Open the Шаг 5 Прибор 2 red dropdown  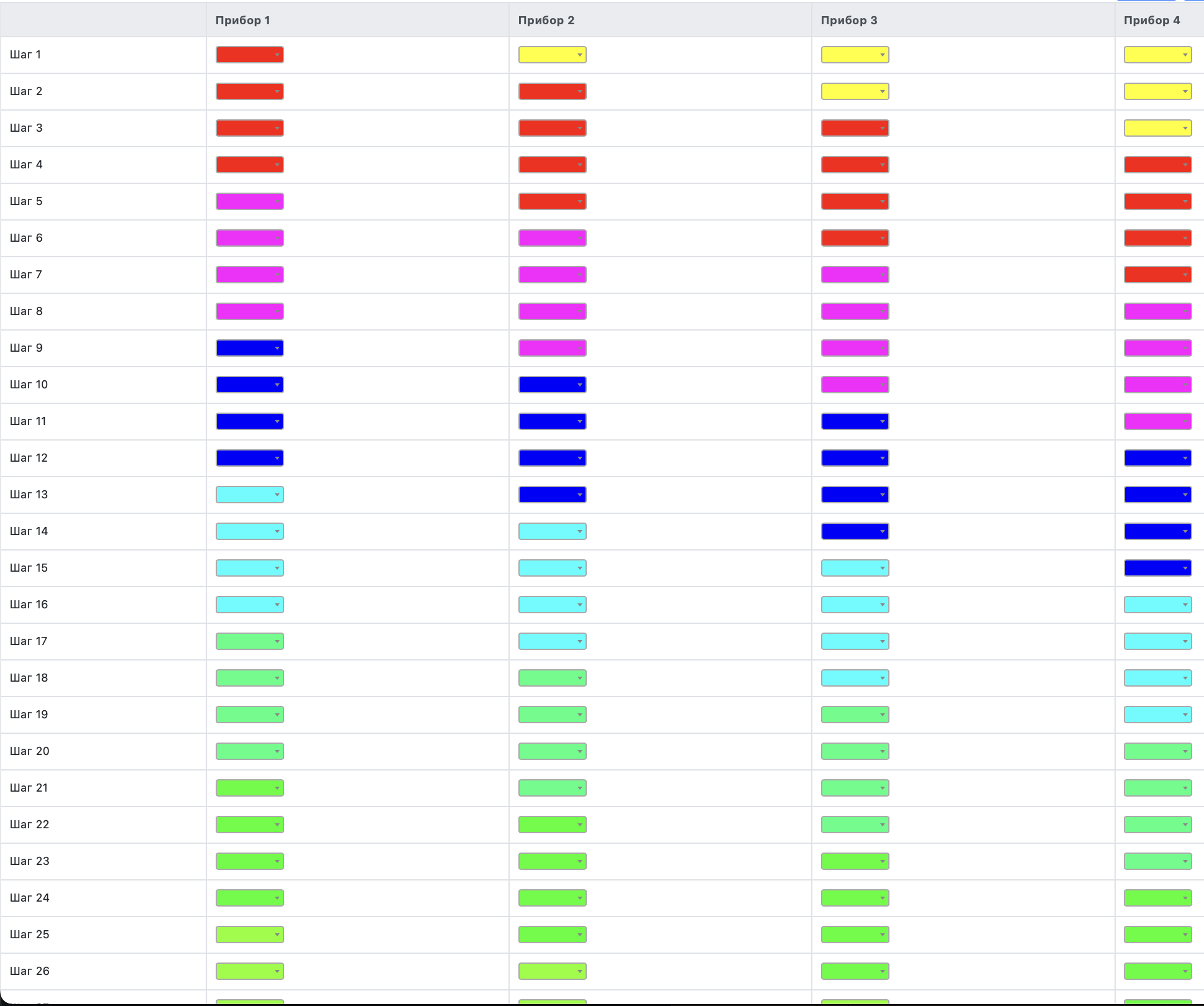[x=553, y=201]
